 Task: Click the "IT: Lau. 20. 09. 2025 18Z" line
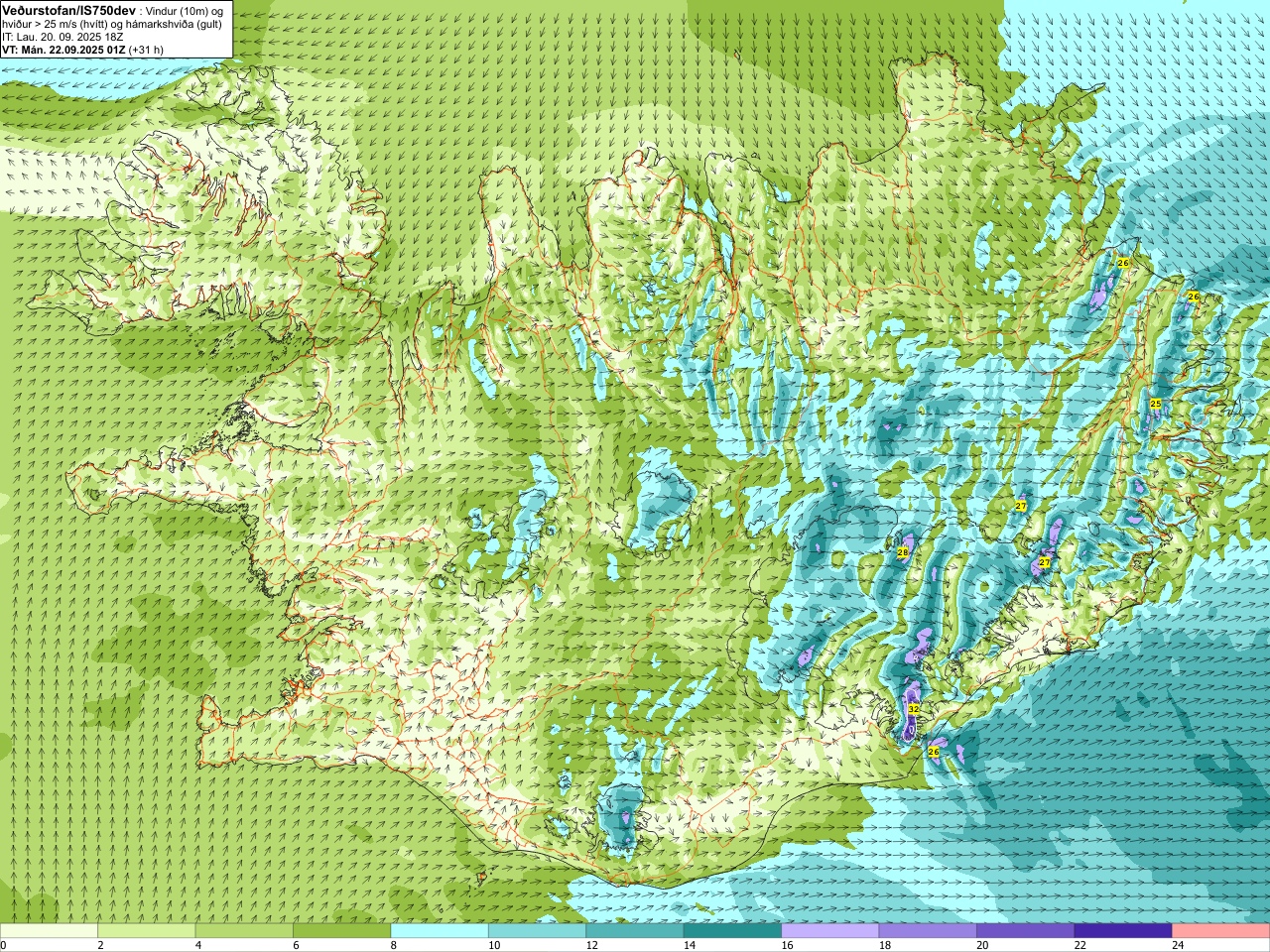point(63,37)
